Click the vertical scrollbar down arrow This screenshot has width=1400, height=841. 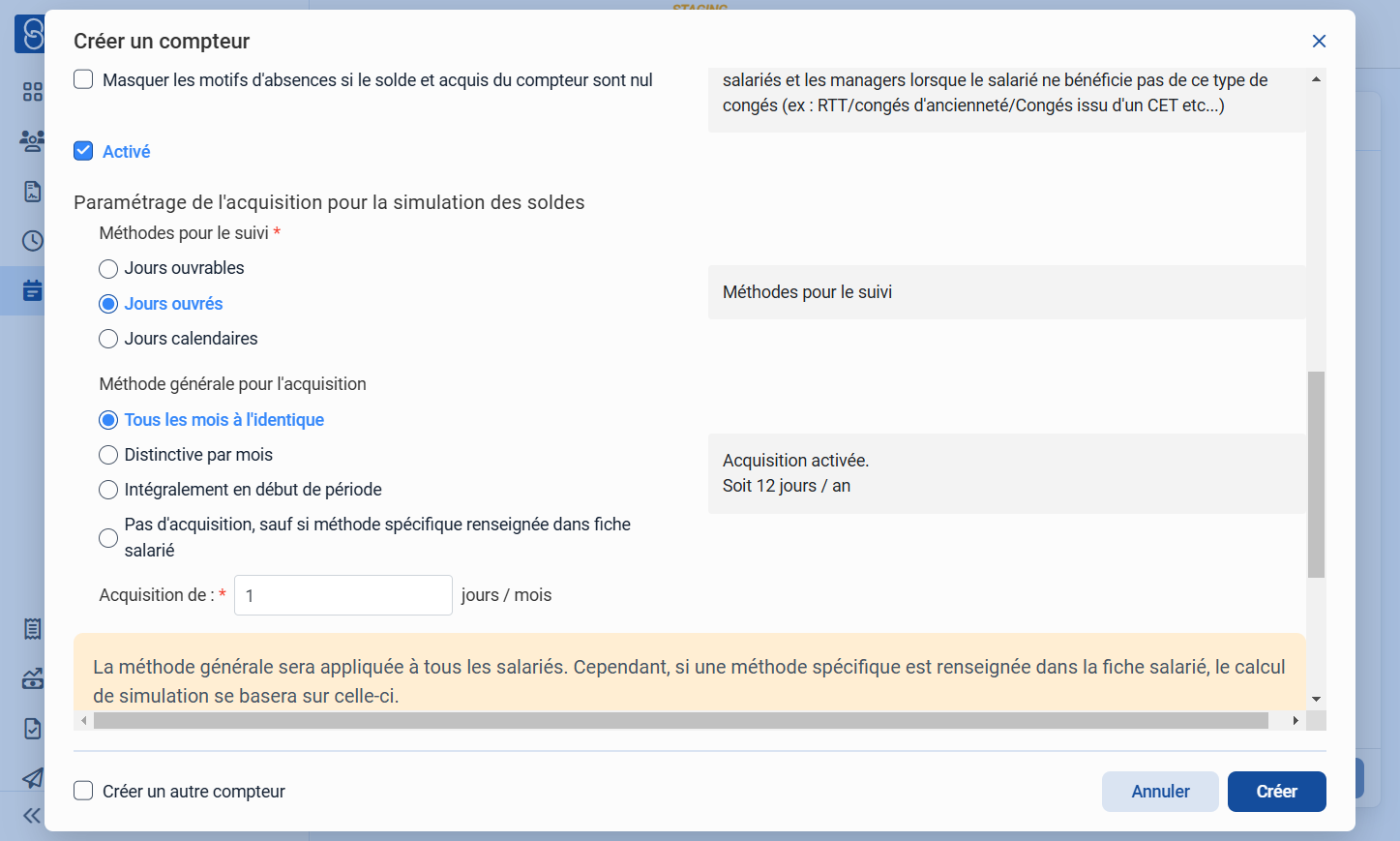click(x=1316, y=699)
